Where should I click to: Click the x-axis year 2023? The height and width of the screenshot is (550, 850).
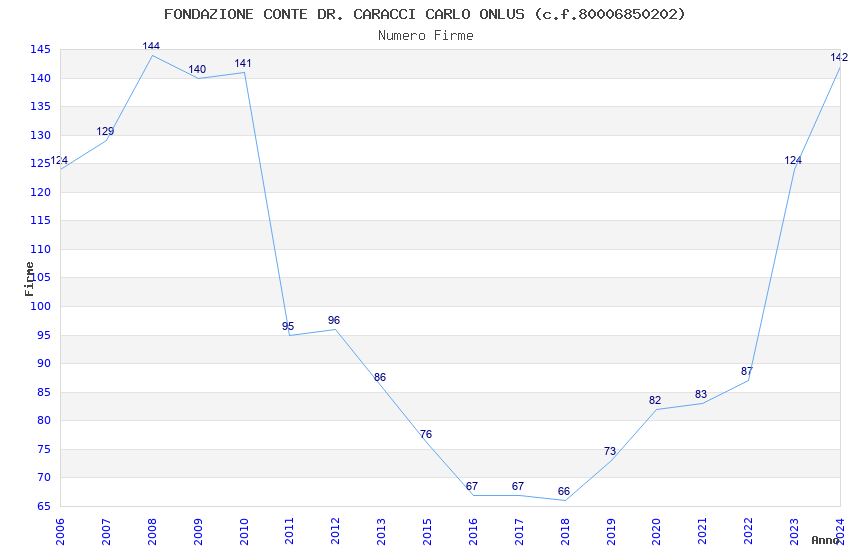pos(794,532)
